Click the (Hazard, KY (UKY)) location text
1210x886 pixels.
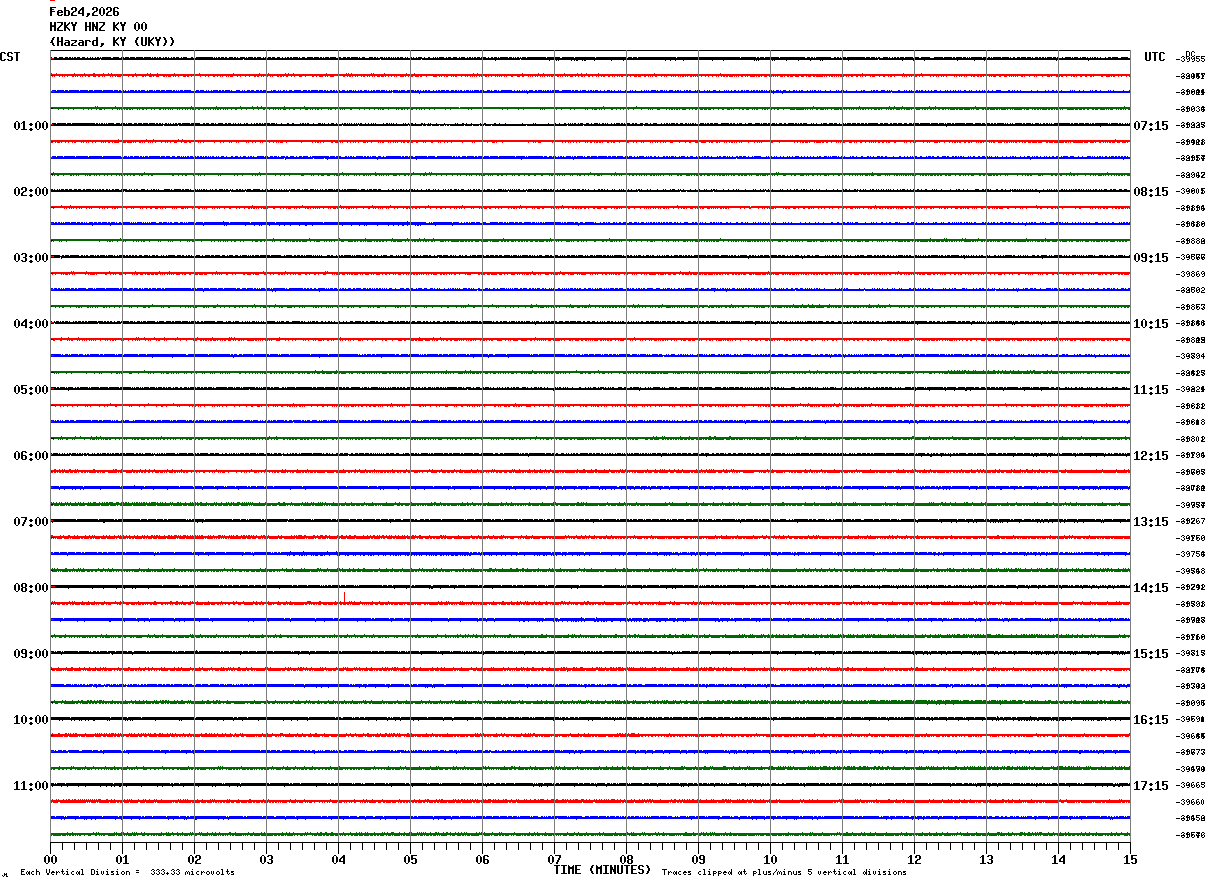pyautogui.click(x=112, y=42)
